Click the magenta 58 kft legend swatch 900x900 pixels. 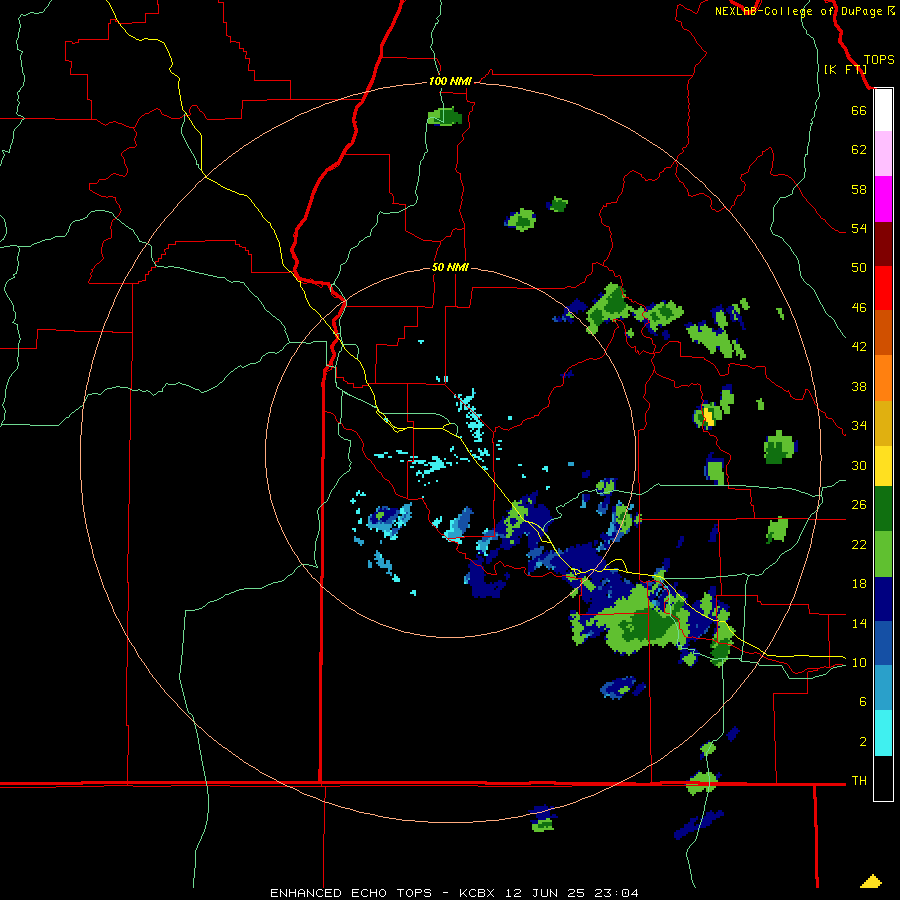(883, 199)
